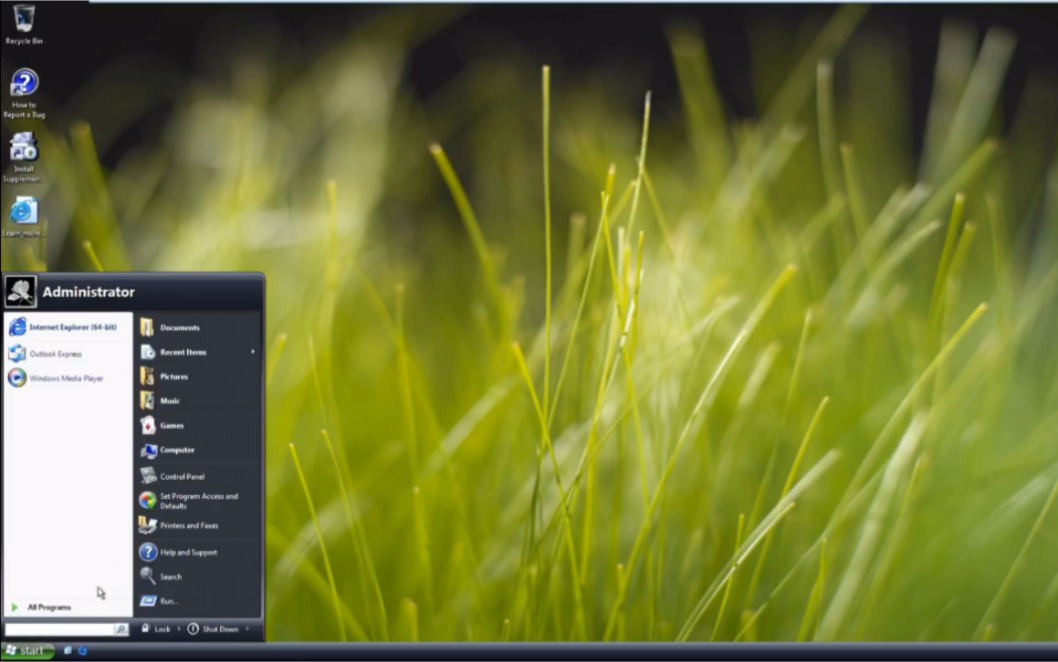Click the Internet Explorer quick launch icon
Image resolution: width=1058 pixels, height=662 pixels.
tap(82, 651)
